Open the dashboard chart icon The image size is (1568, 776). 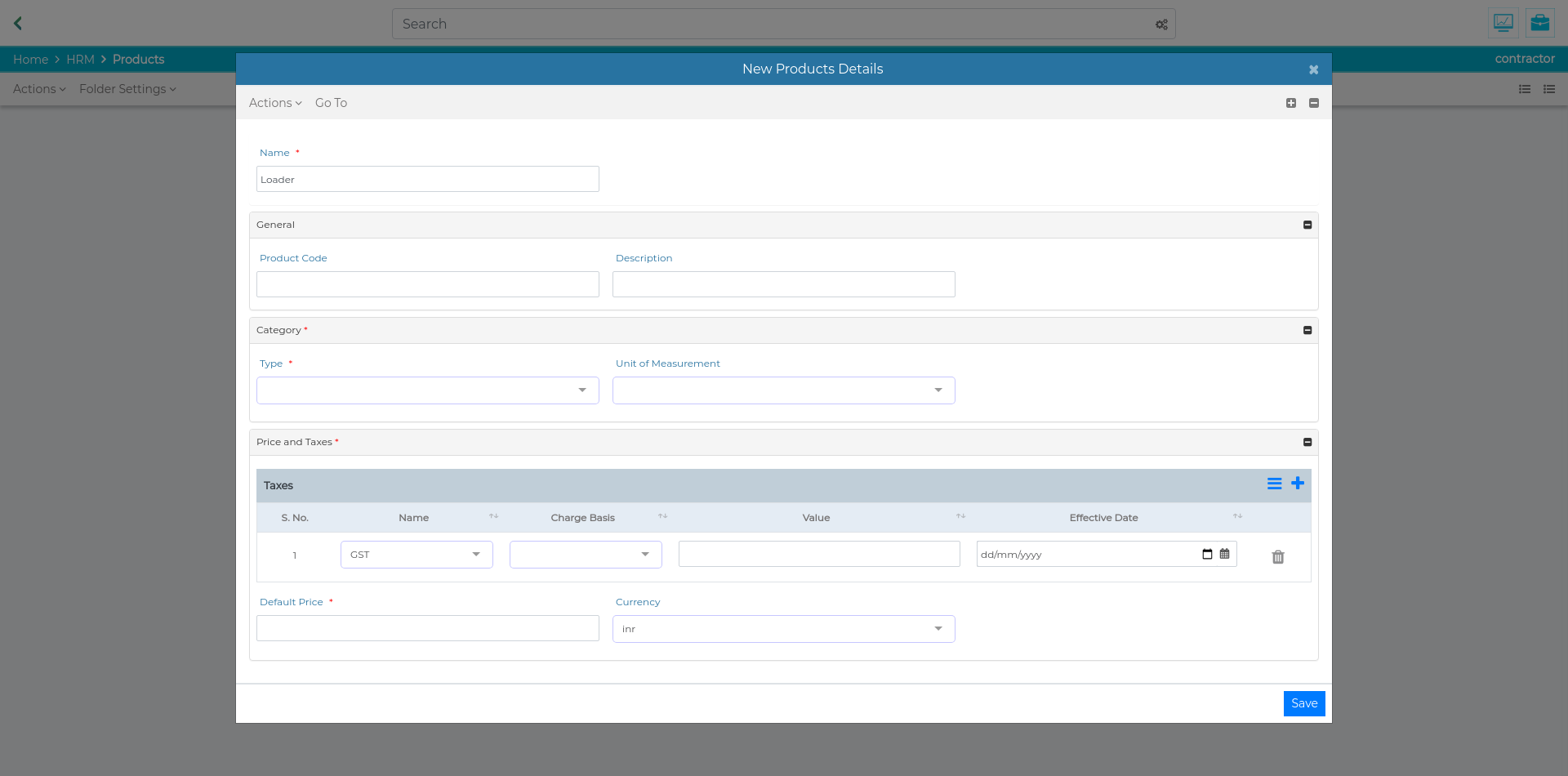[1503, 23]
